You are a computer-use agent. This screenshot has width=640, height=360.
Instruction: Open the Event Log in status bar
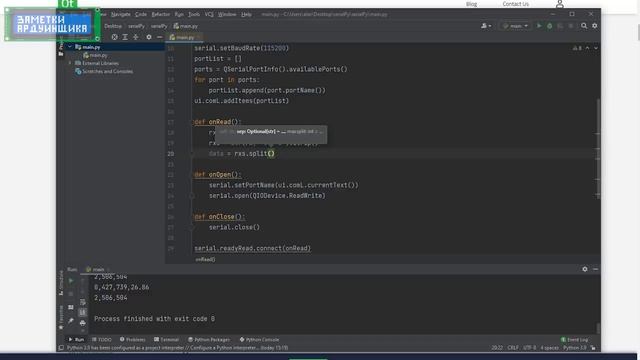point(575,340)
